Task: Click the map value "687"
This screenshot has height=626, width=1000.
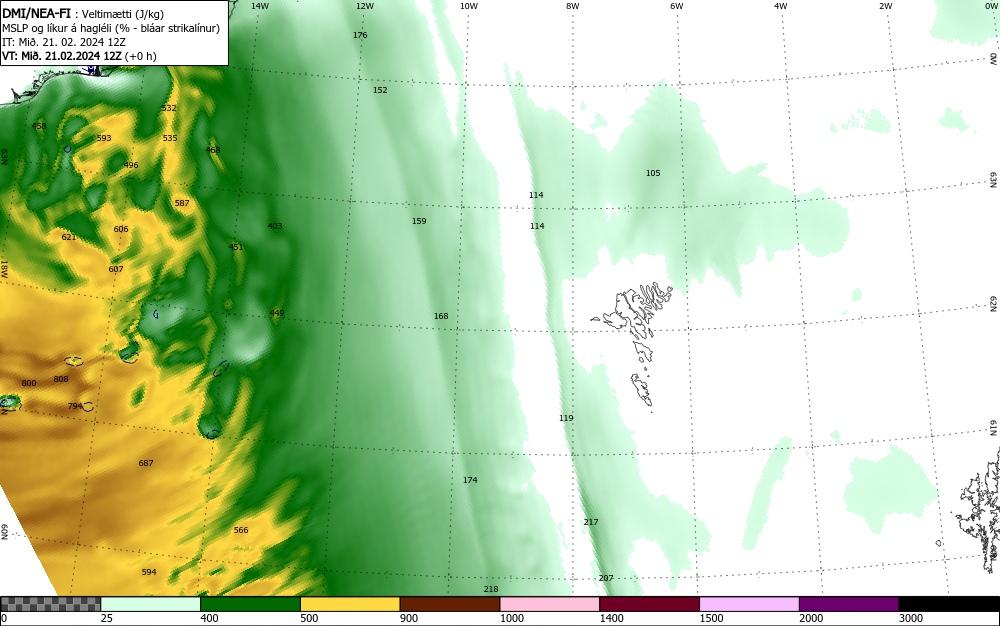Action: click(146, 463)
